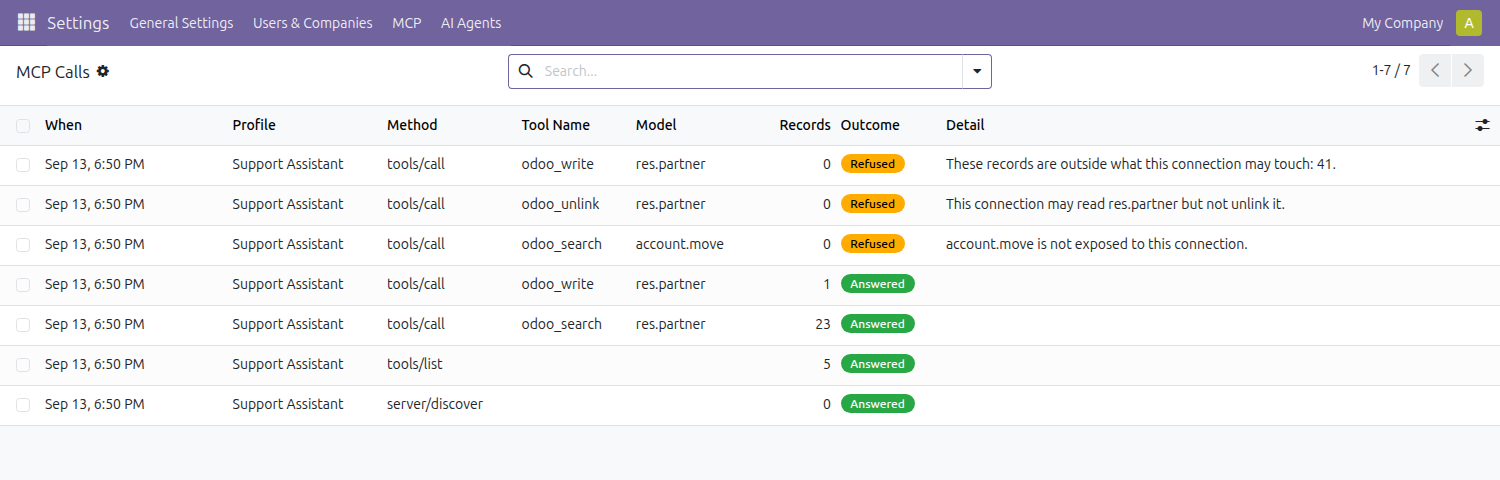Open optional columns adjust icon
Screen dimensions: 1500x480
1482,125
